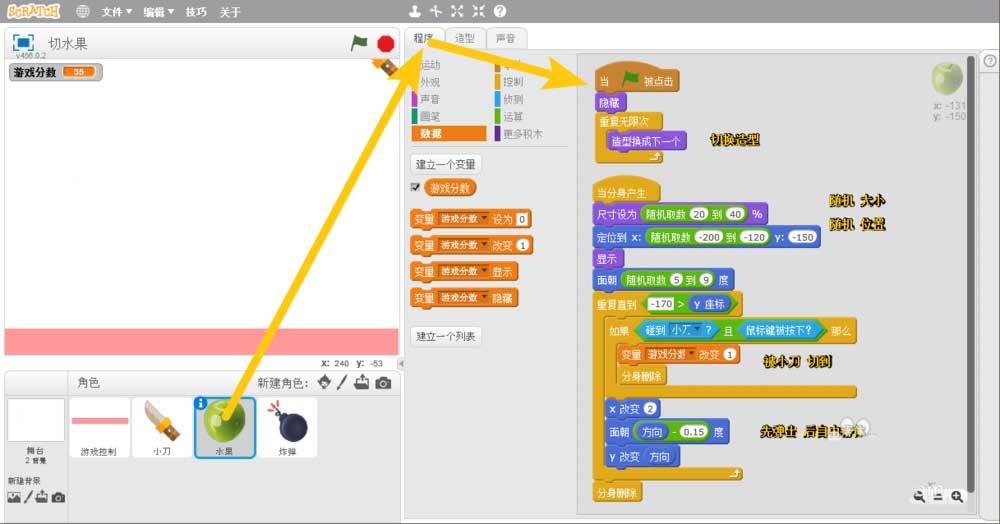Collapse stage with small arrow handle
This screenshot has height=524, width=1000.
point(401,363)
